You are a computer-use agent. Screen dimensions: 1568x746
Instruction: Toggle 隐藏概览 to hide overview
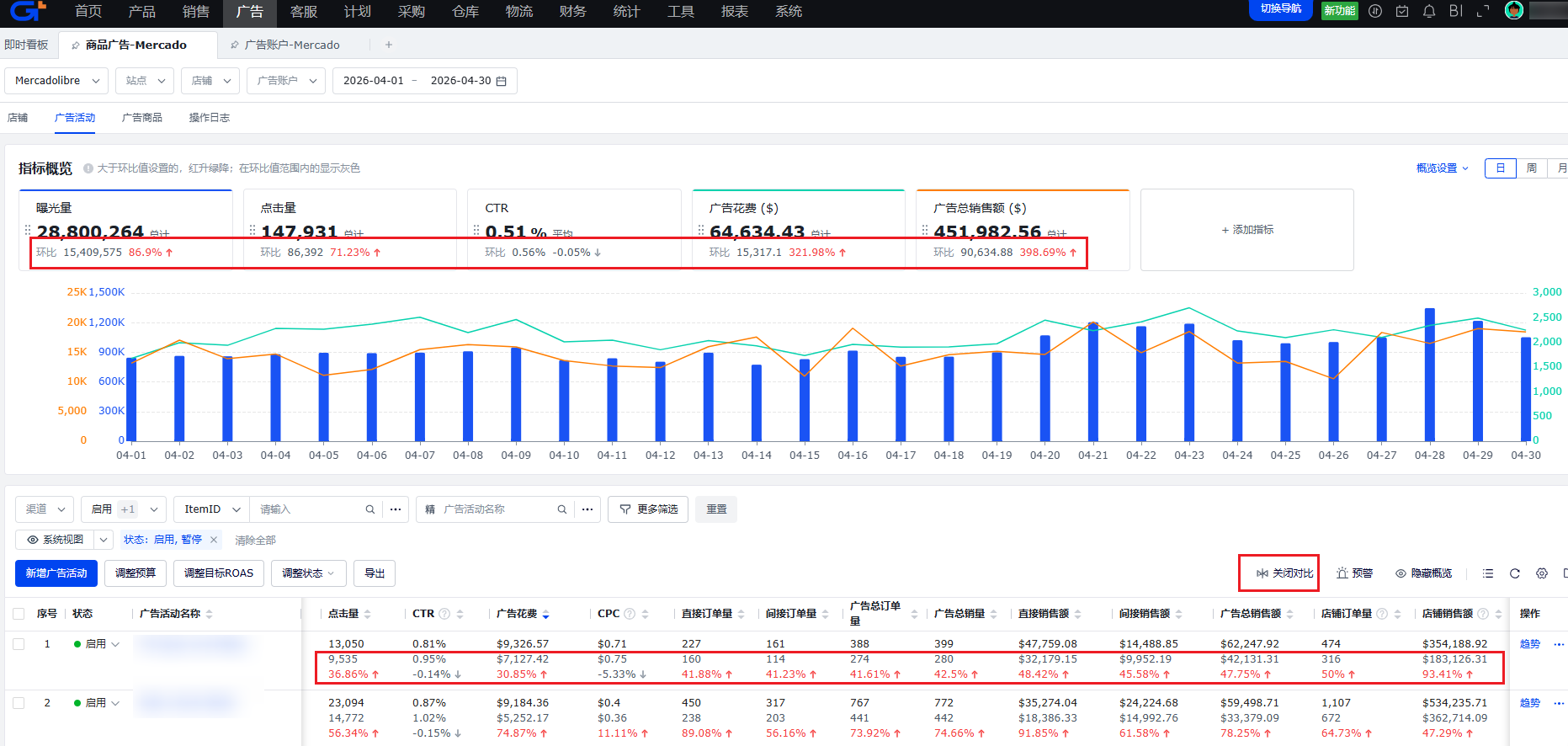1424,573
